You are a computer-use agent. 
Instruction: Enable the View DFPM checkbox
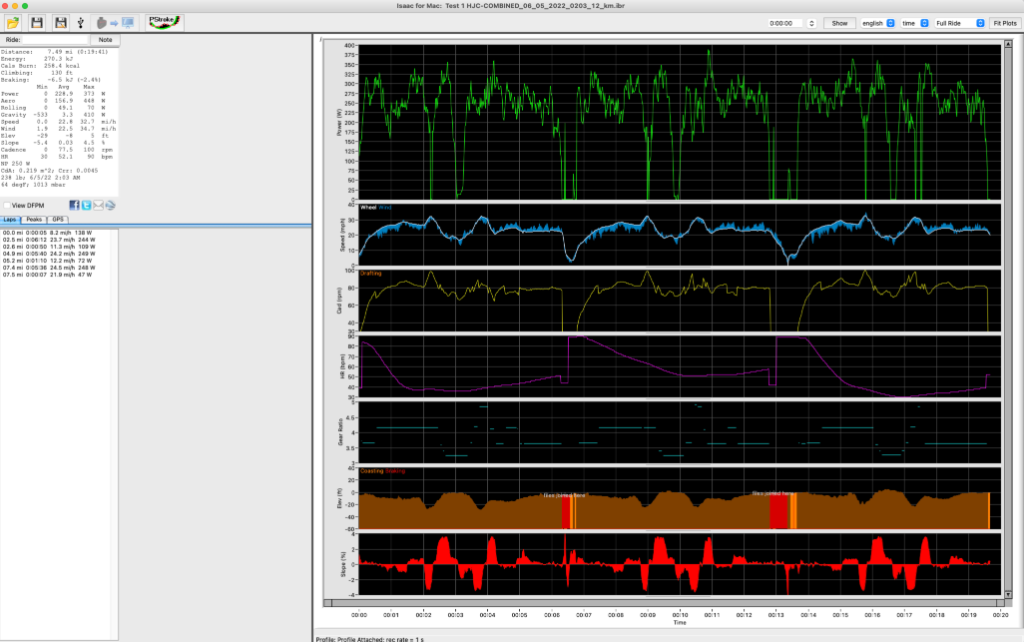tap(9, 204)
